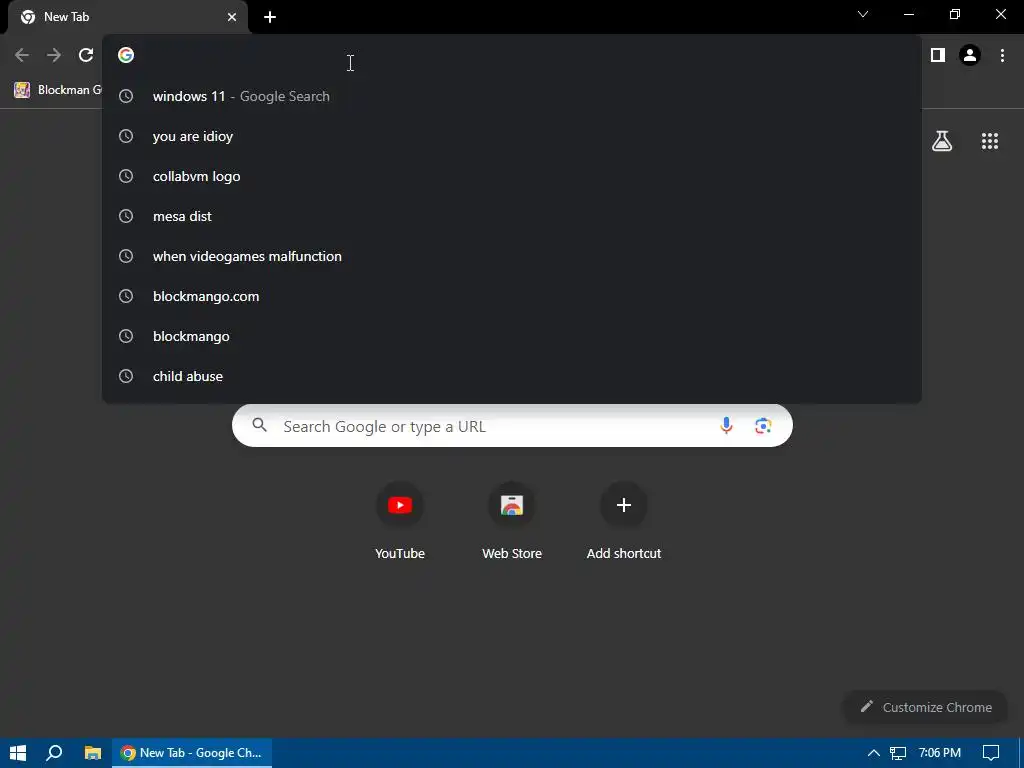Select 'when videogames malfunction' suggestion
Image resolution: width=1024 pixels, height=768 pixels.
512,256
